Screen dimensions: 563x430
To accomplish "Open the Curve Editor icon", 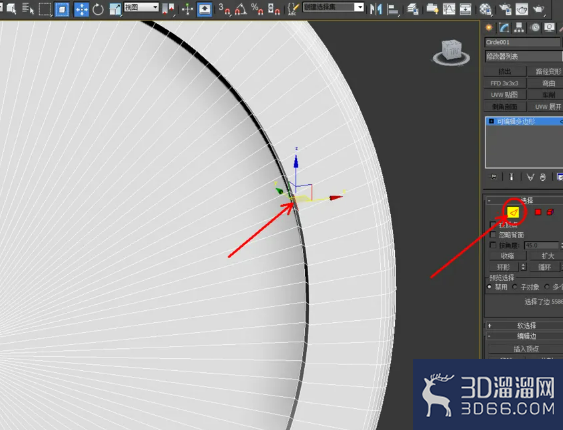I will [449, 9].
